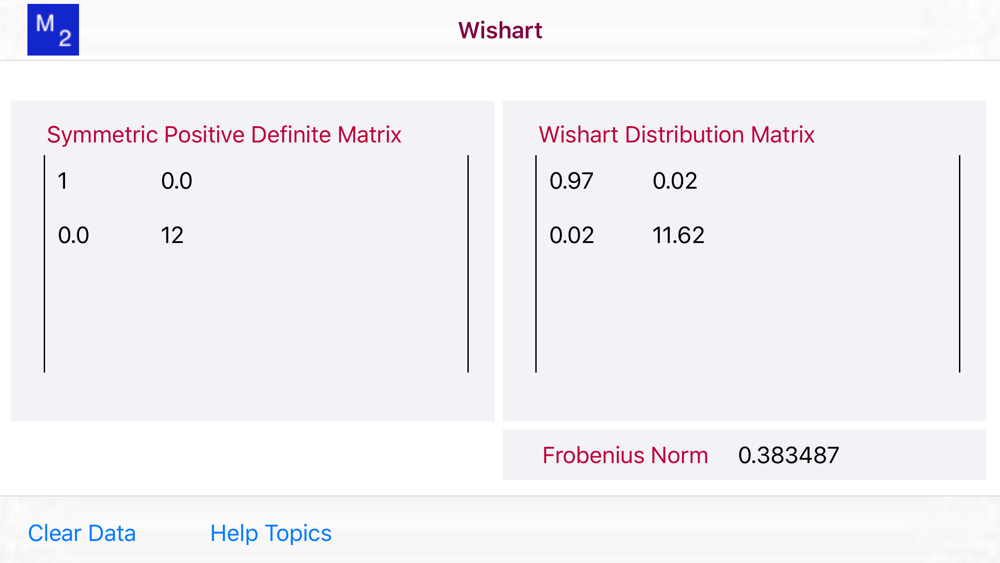Select the 11.62 Wishart matrix value

point(679,235)
